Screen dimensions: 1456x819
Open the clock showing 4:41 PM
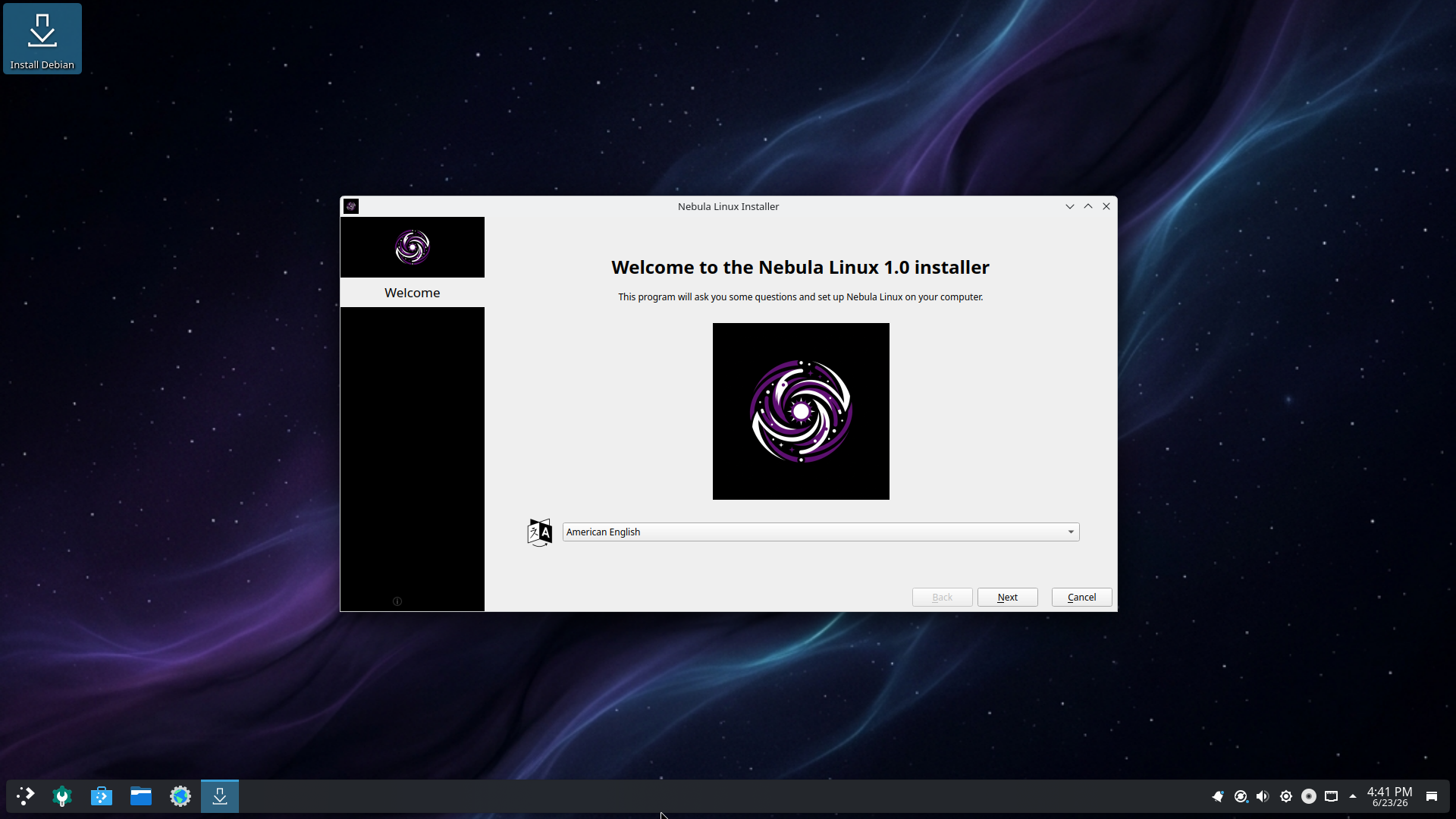click(1389, 796)
